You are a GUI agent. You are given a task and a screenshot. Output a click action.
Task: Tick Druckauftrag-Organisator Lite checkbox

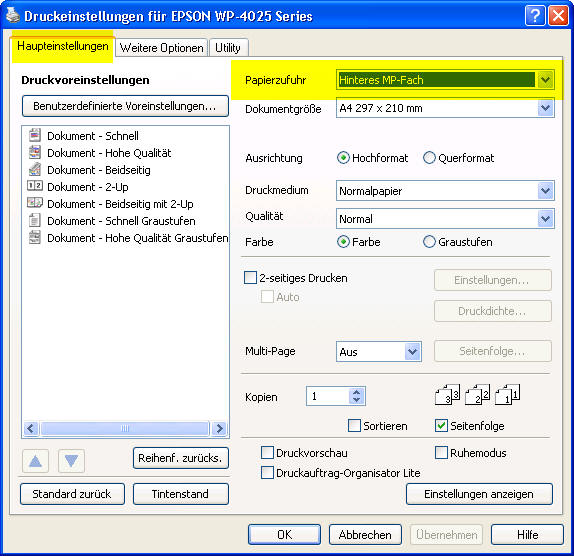point(267,473)
